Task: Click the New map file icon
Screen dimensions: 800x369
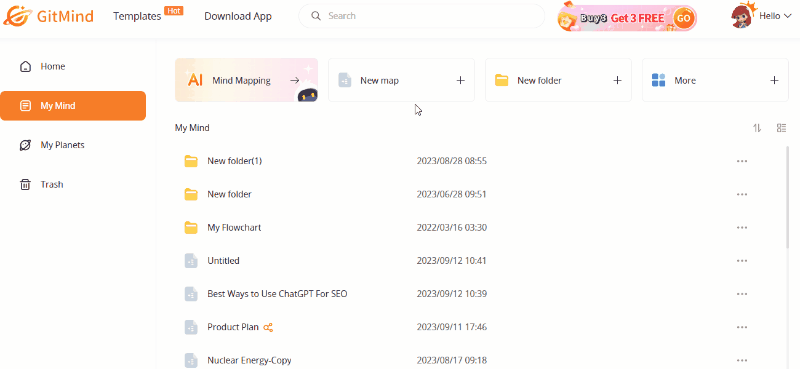Action: pyautogui.click(x=345, y=80)
